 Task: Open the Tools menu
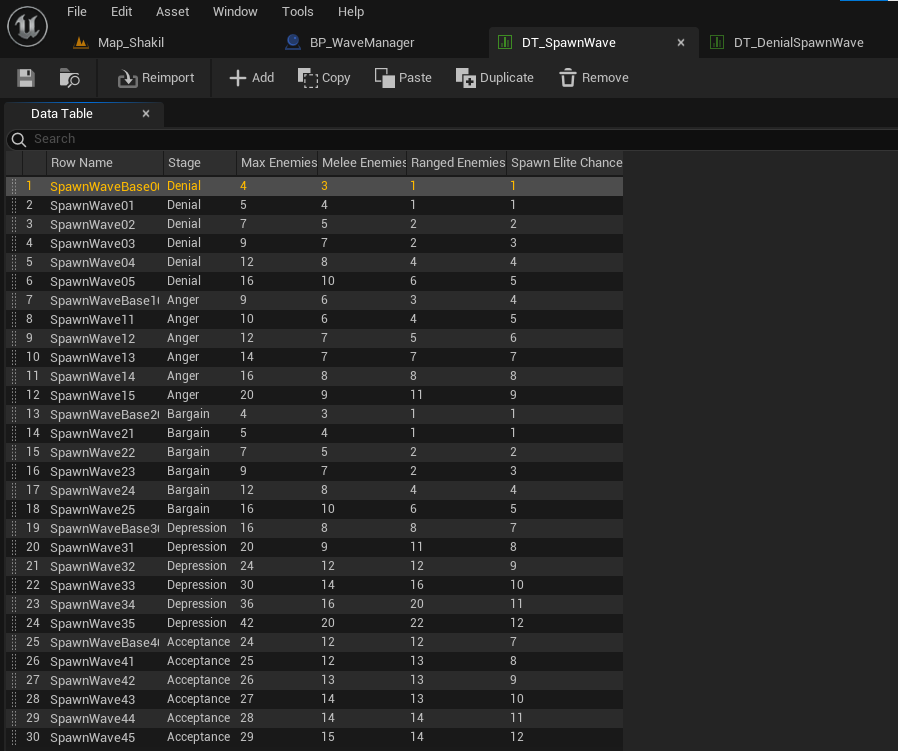click(297, 11)
